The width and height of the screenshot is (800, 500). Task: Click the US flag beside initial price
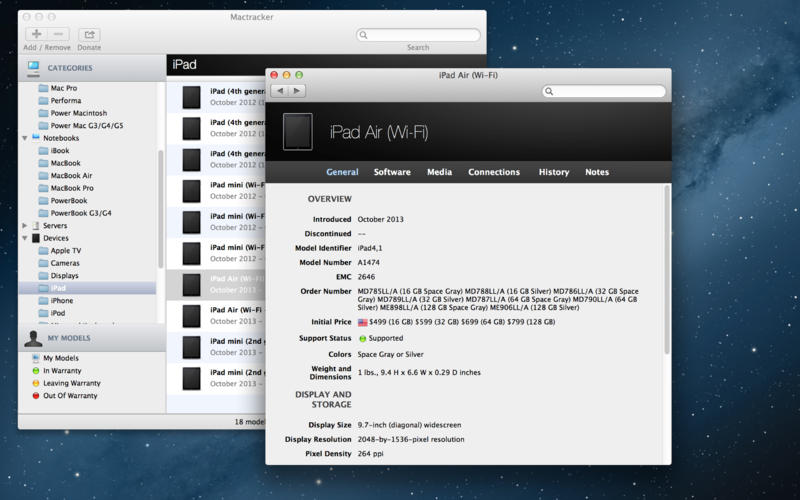pos(363,322)
